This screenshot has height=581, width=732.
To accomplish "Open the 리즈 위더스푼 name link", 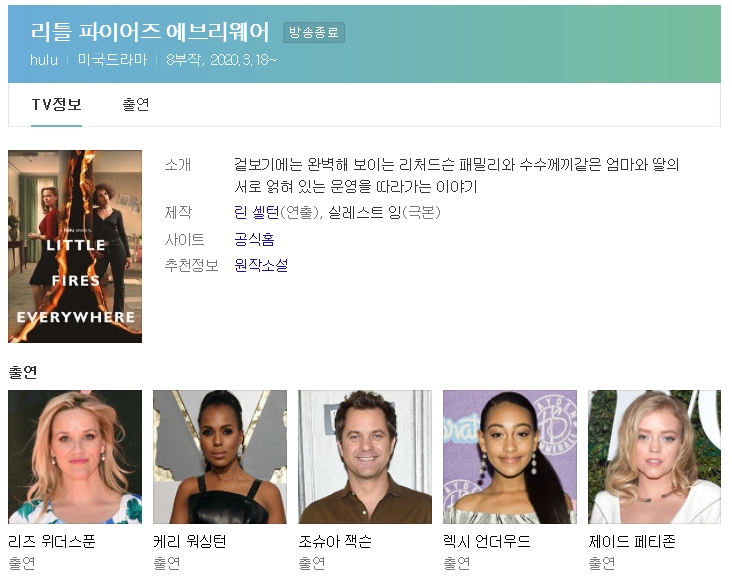I will [x=51, y=542].
